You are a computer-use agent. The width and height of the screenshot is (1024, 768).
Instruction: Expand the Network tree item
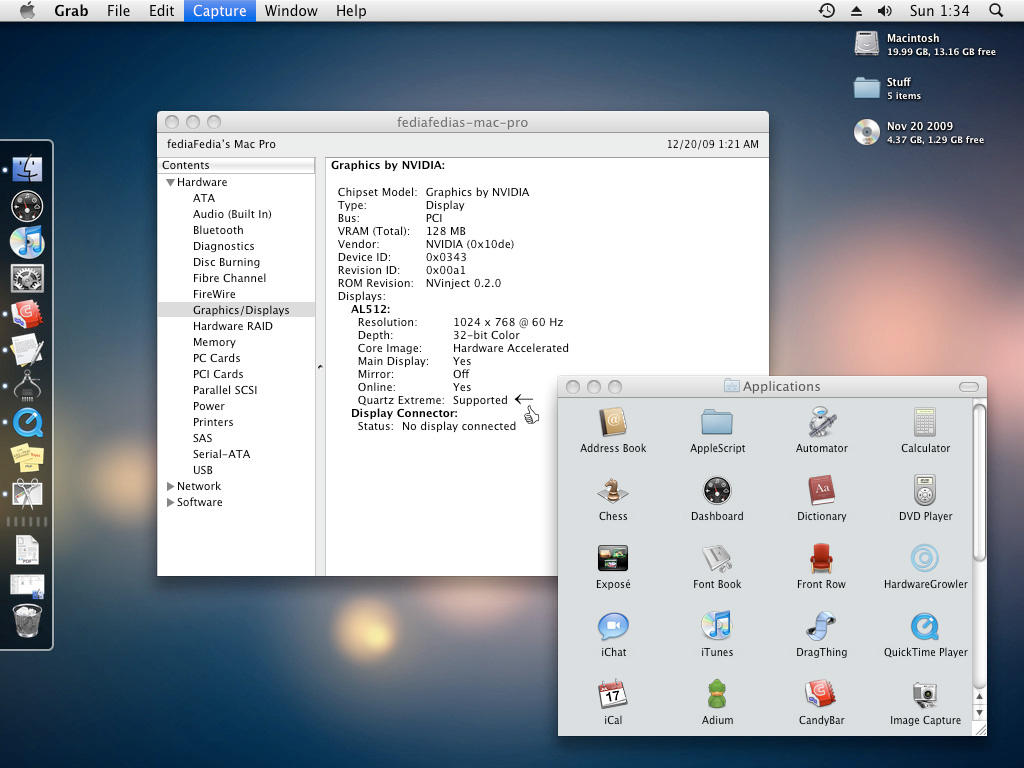170,486
